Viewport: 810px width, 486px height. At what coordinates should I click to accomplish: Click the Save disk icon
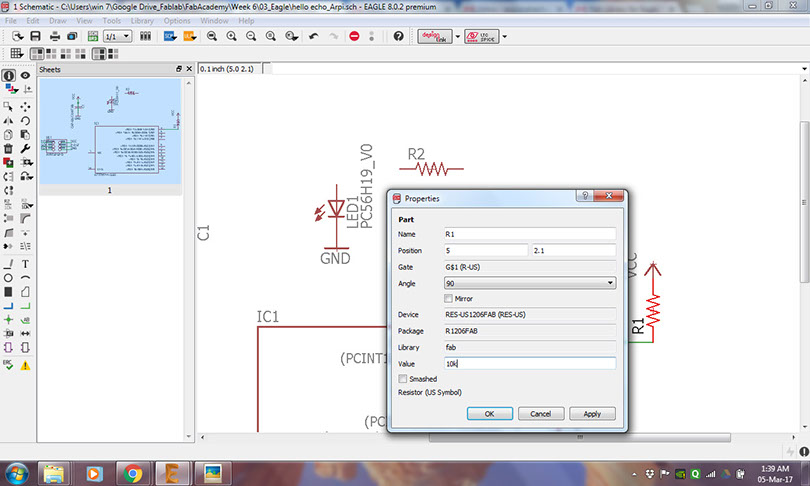click(36, 36)
